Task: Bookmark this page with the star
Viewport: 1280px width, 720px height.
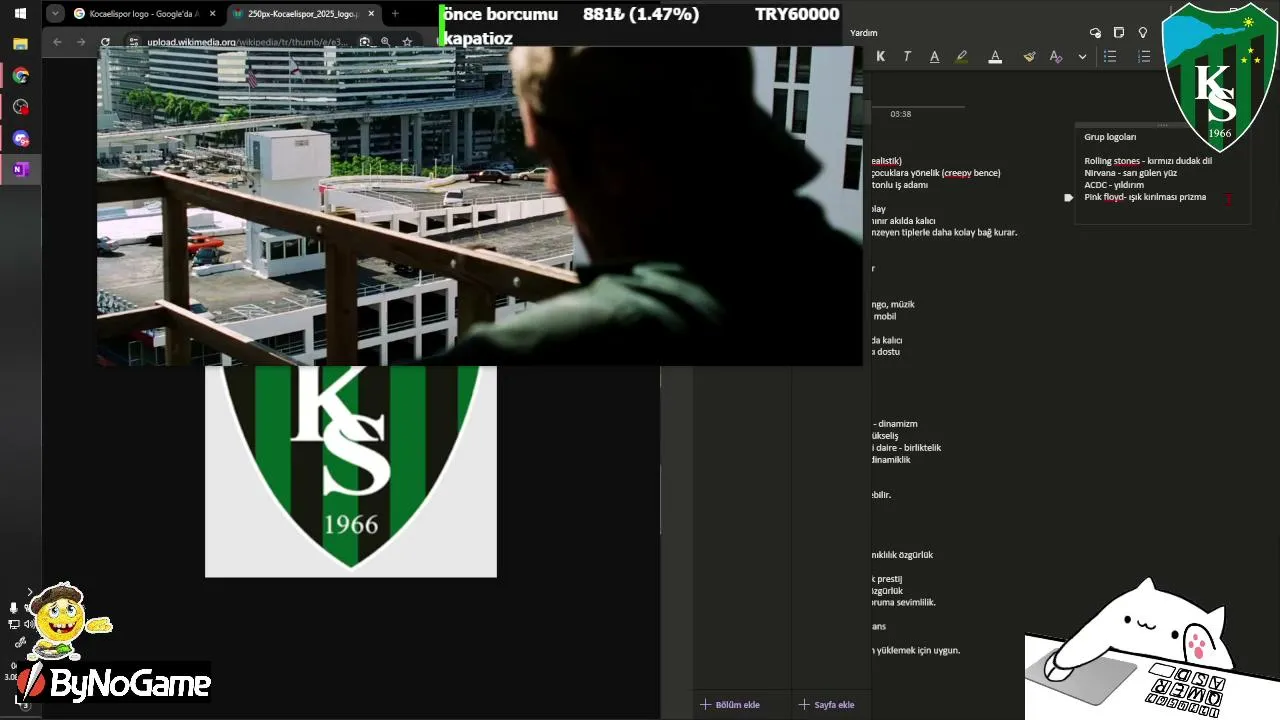Action: [407, 42]
